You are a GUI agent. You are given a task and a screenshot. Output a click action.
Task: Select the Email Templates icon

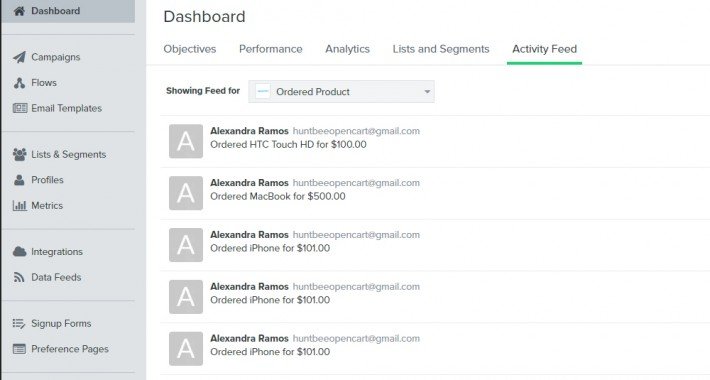(x=19, y=108)
